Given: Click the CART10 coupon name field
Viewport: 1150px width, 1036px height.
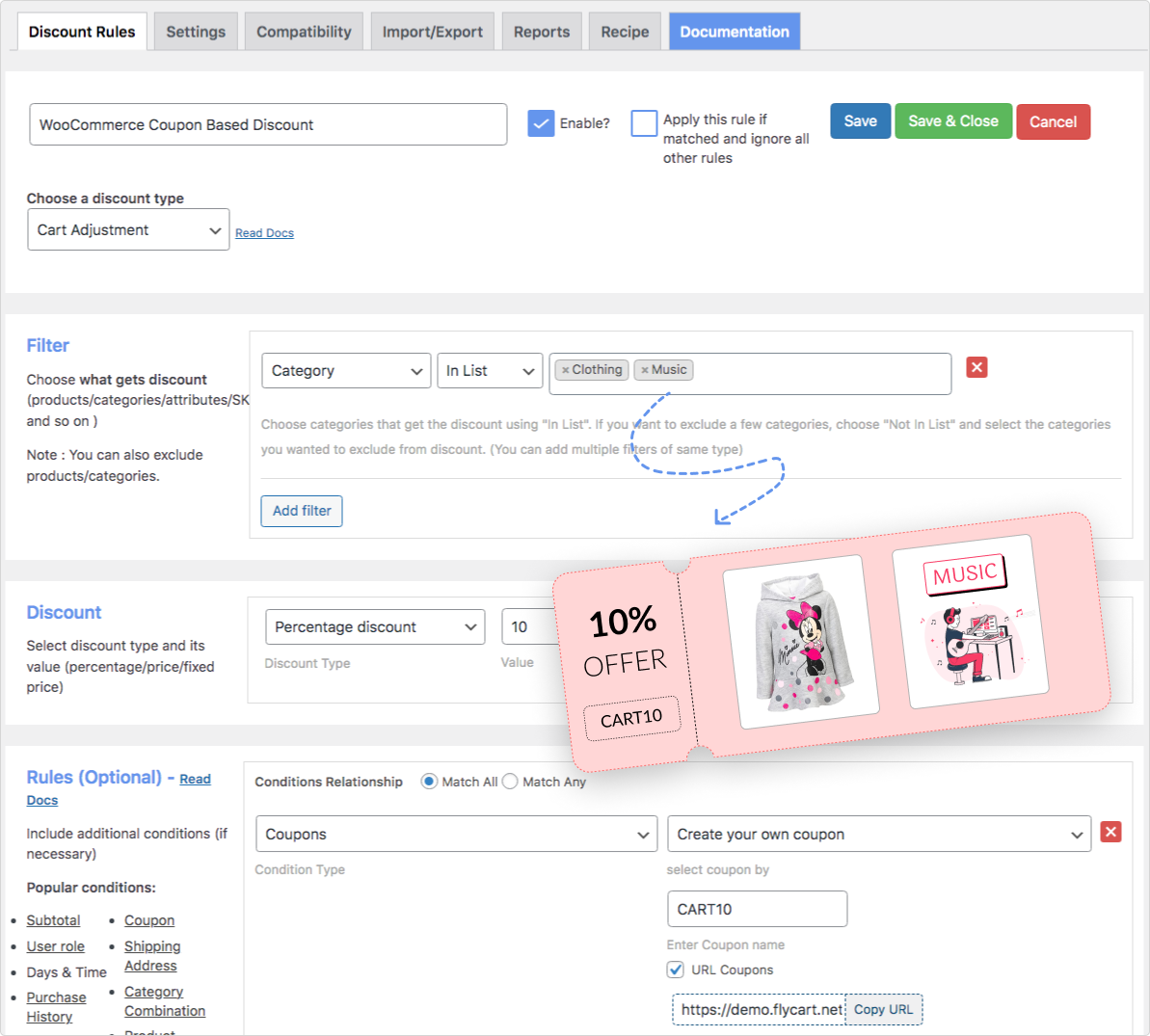Looking at the screenshot, I should 757,909.
